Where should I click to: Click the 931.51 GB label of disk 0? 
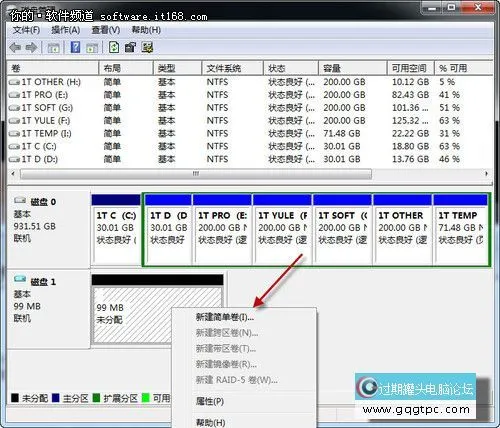click(x=35, y=226)
